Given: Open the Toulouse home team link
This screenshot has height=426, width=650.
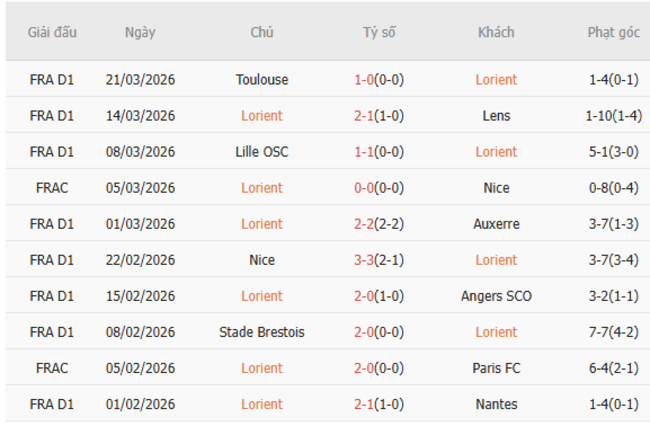Looking at the screenshot, I should [262, 80].
